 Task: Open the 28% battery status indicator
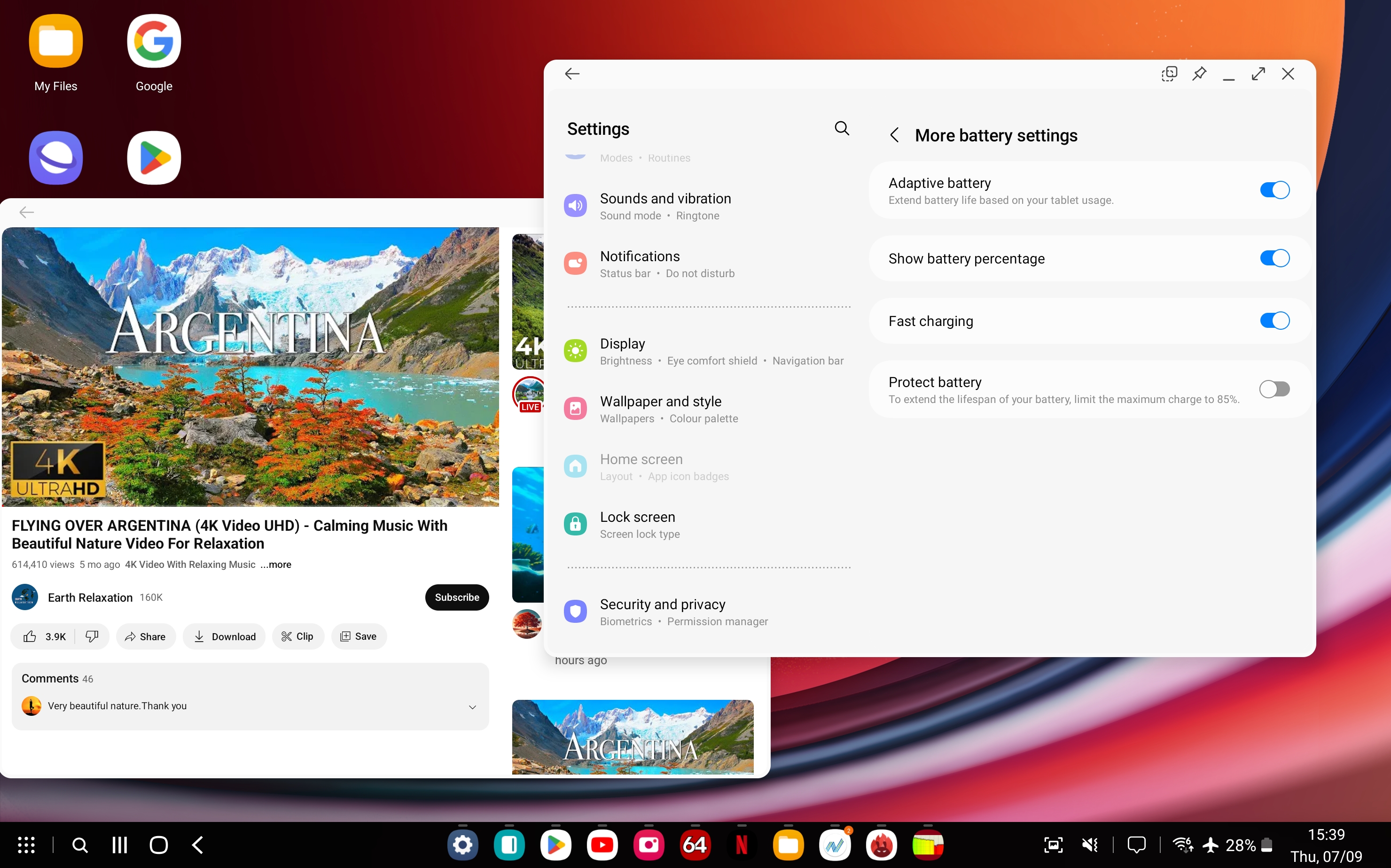(x=1249, y=845)
